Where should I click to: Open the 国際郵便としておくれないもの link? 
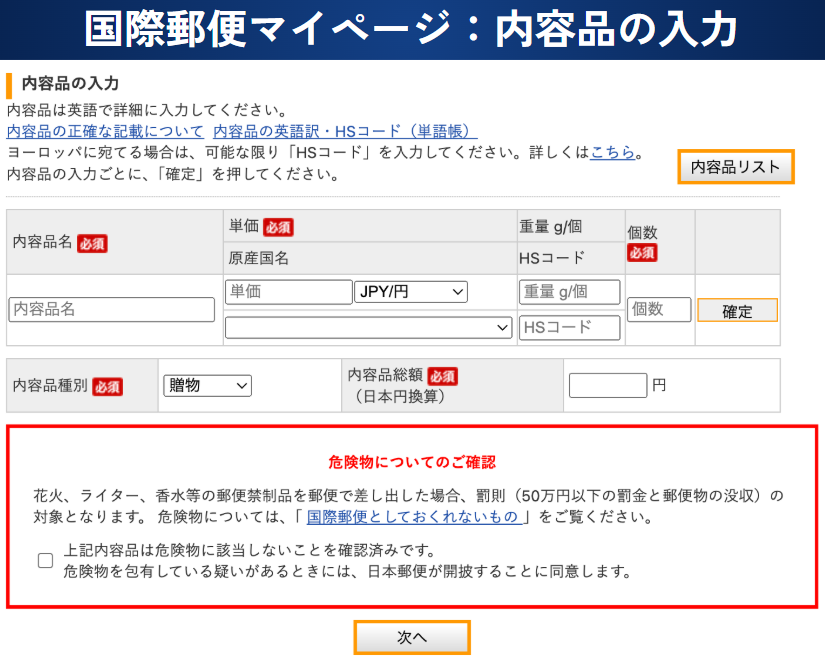(x=415, y=517)
